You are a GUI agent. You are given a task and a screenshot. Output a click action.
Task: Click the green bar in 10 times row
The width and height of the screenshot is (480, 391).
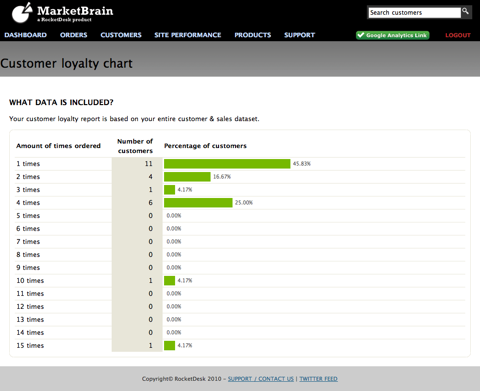coord(169,281)
